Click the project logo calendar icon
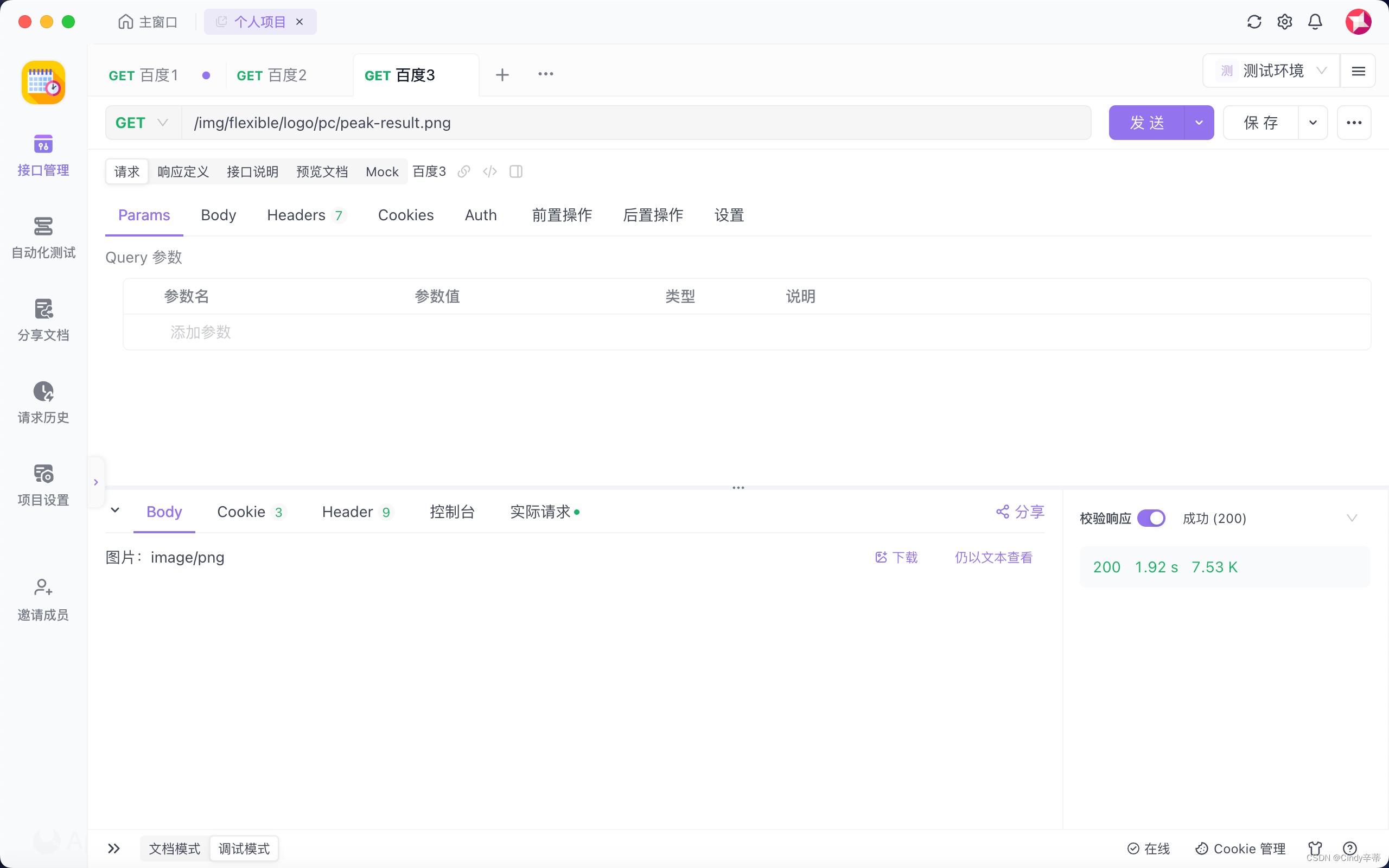 click(x=43, y=82)
